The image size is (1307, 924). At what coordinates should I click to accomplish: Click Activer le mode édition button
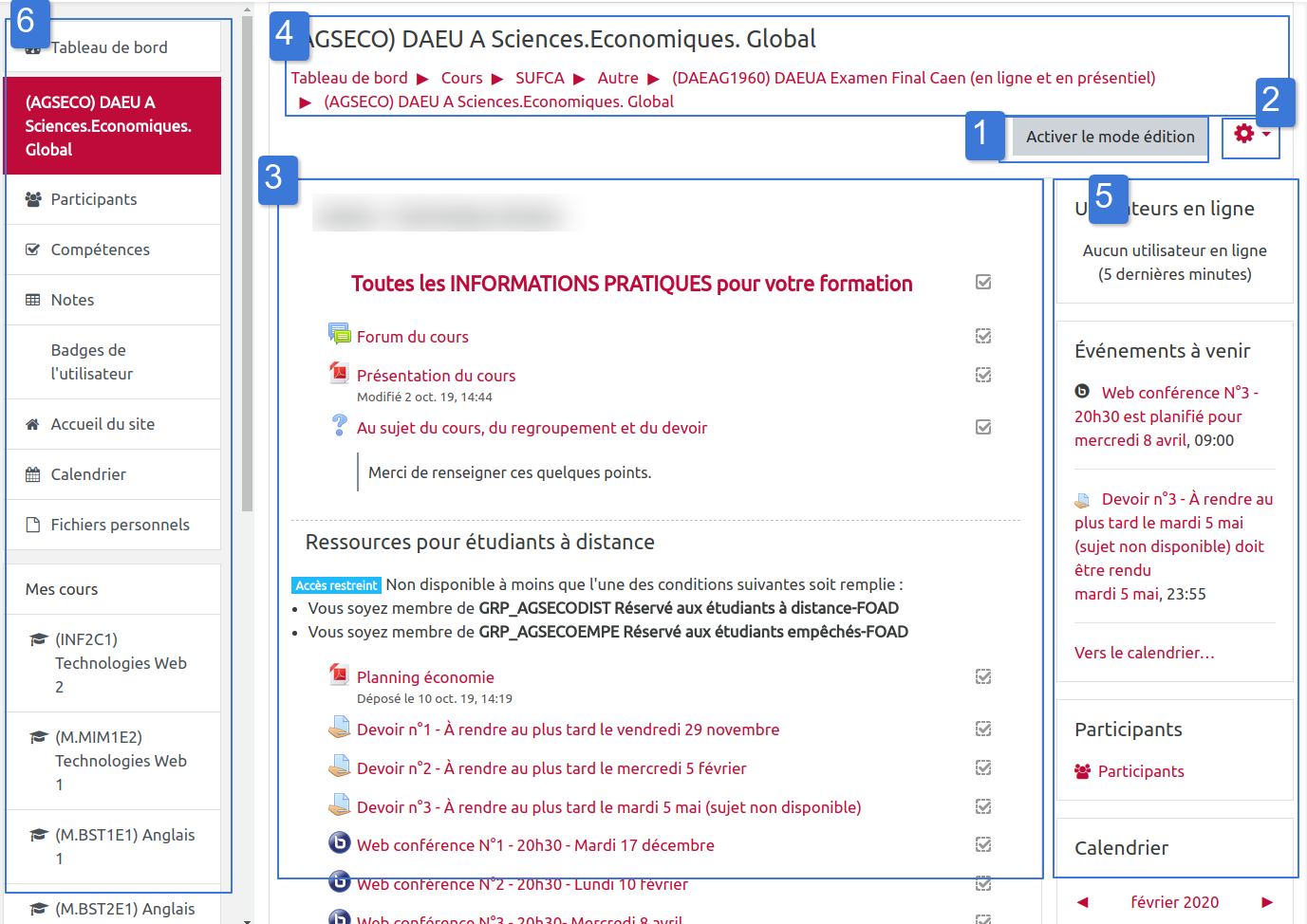click(1110, 137)
